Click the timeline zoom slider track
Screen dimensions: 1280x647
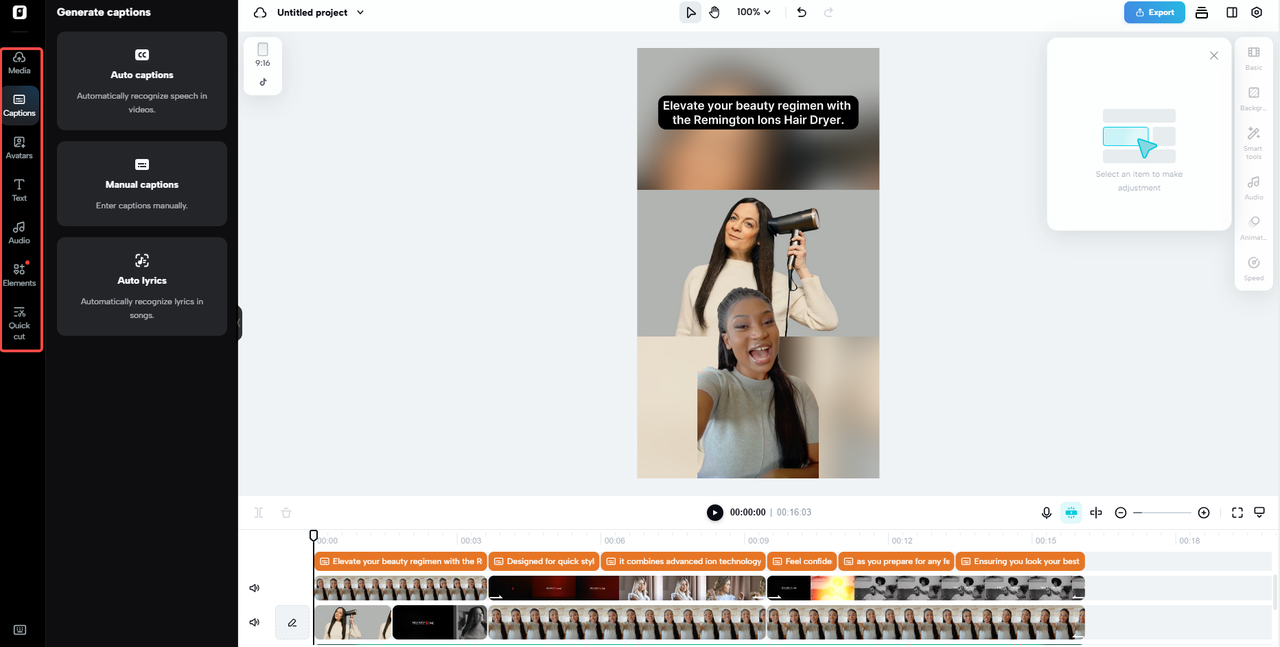pos(1162,512)
